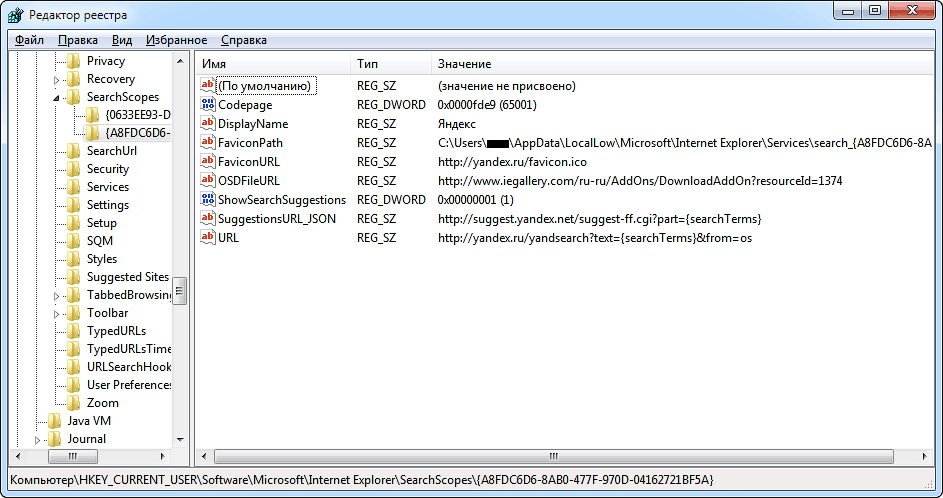Screen dimensions: 943x498
Task: Select the DisplayName value Яндекс
Action: coord(457,124)
